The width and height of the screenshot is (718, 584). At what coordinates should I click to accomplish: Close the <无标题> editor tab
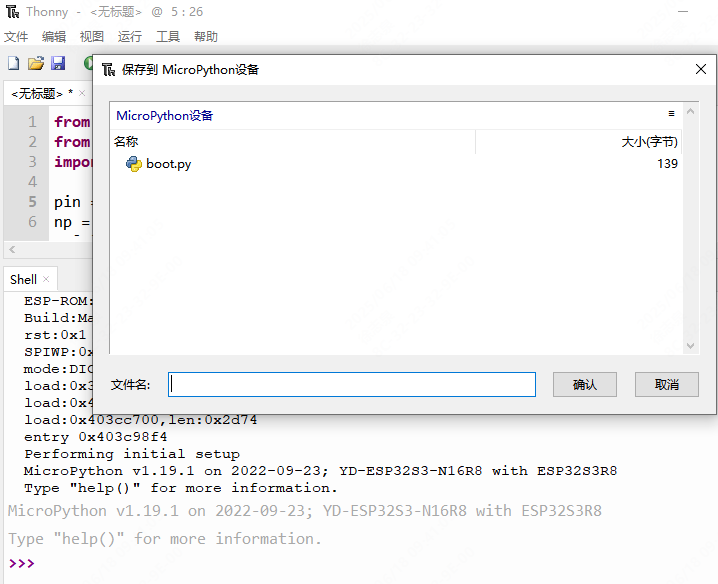(x=83, y=93)
